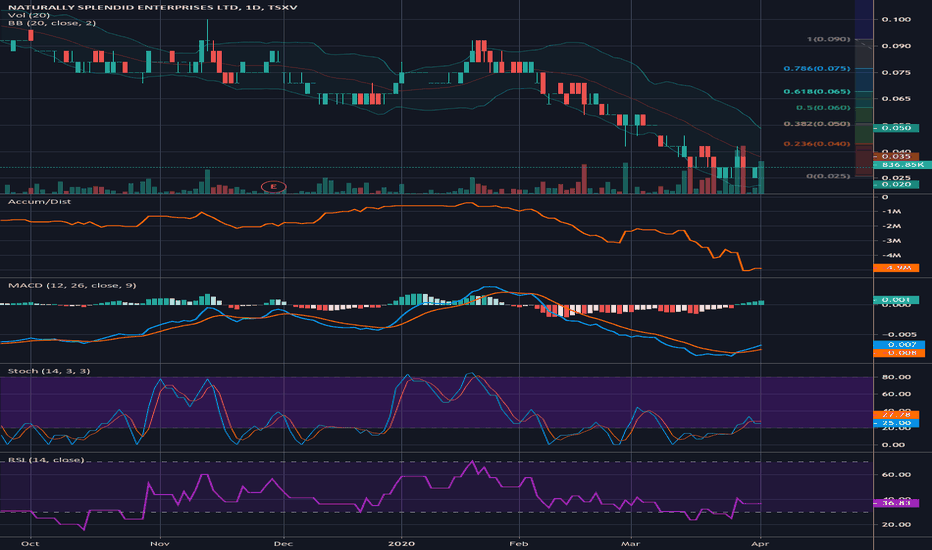Click the -3M Accum/Dist axis value

tap(892, 241)
